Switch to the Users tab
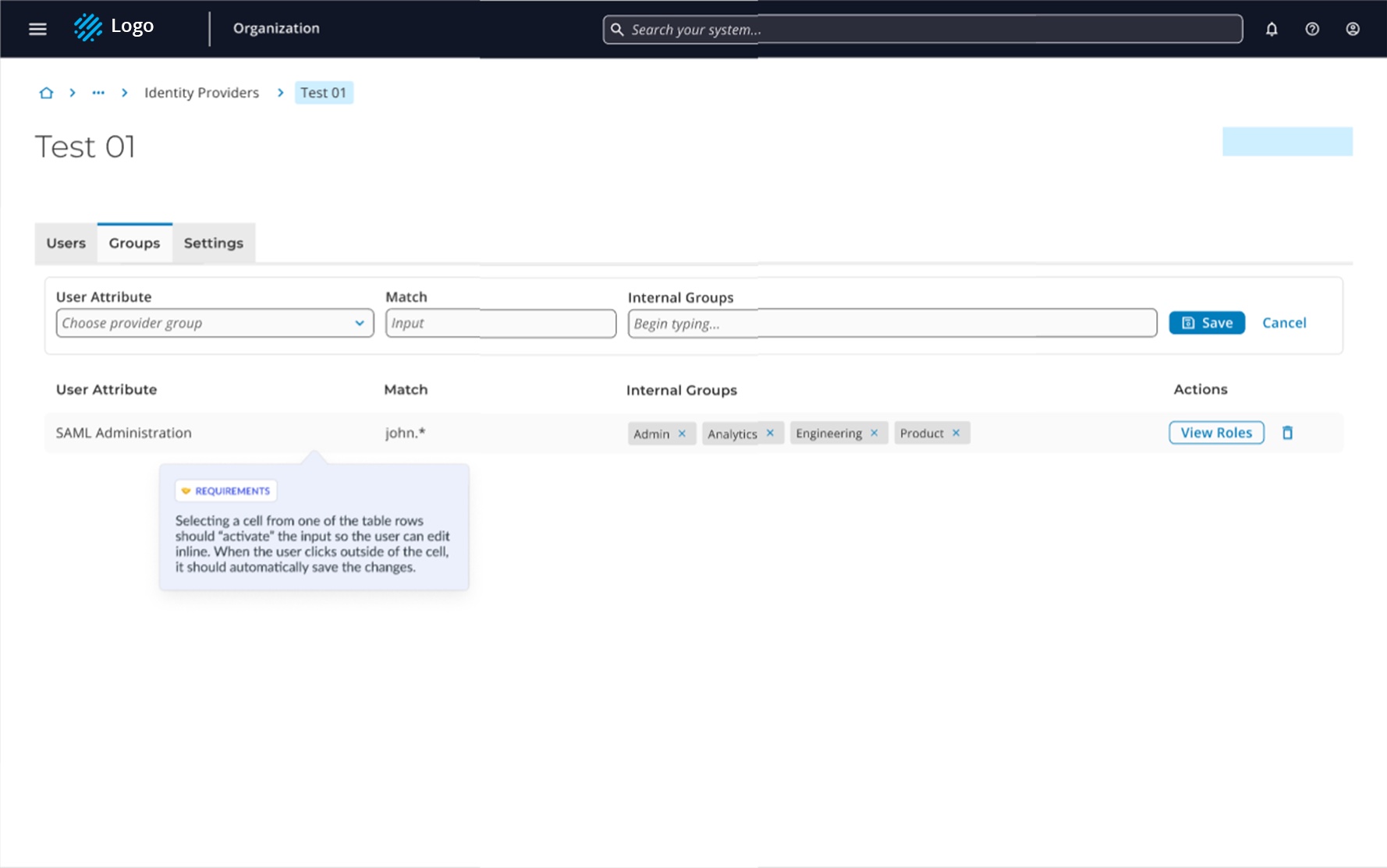The image size is (1387, 868). 66,243
